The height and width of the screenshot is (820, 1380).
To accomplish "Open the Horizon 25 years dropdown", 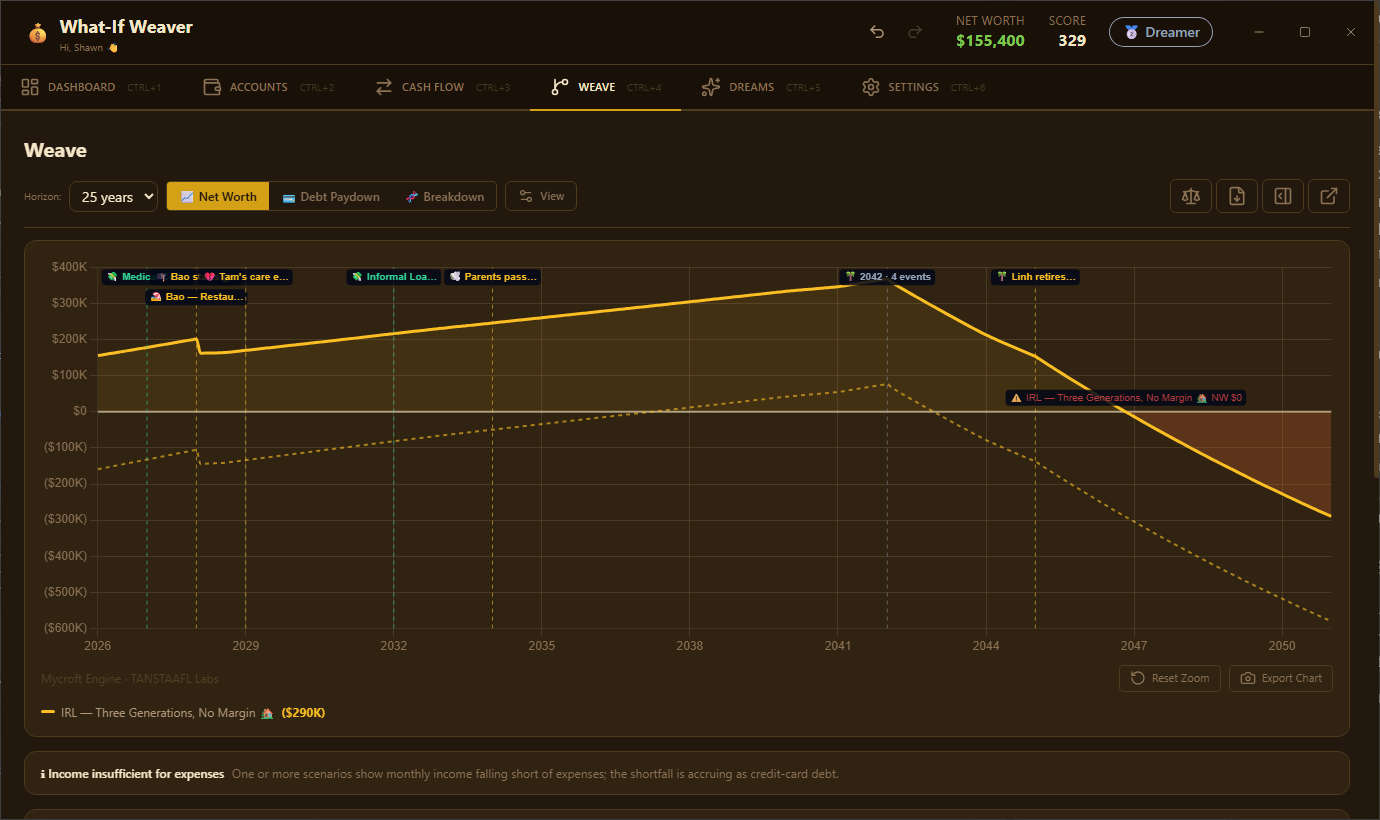I will 113,197.
